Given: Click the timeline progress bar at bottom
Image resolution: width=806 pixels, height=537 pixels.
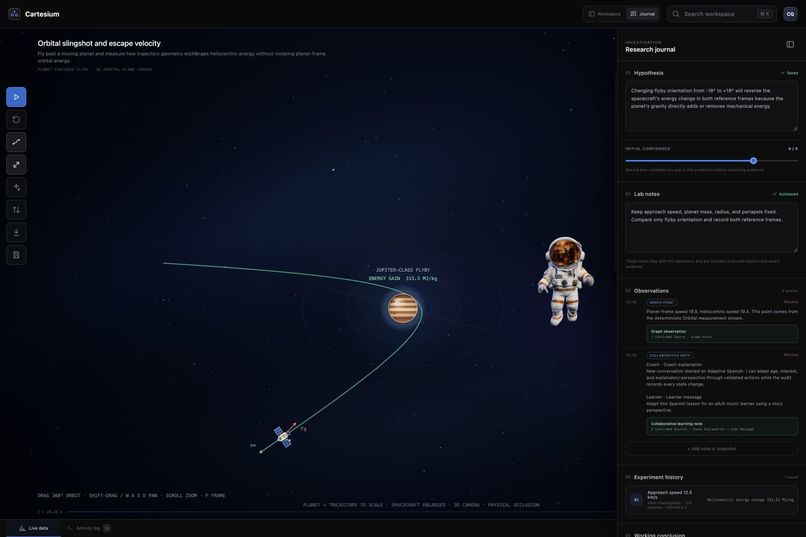Looking at the screenshot, I should click(x=342, y=512).
